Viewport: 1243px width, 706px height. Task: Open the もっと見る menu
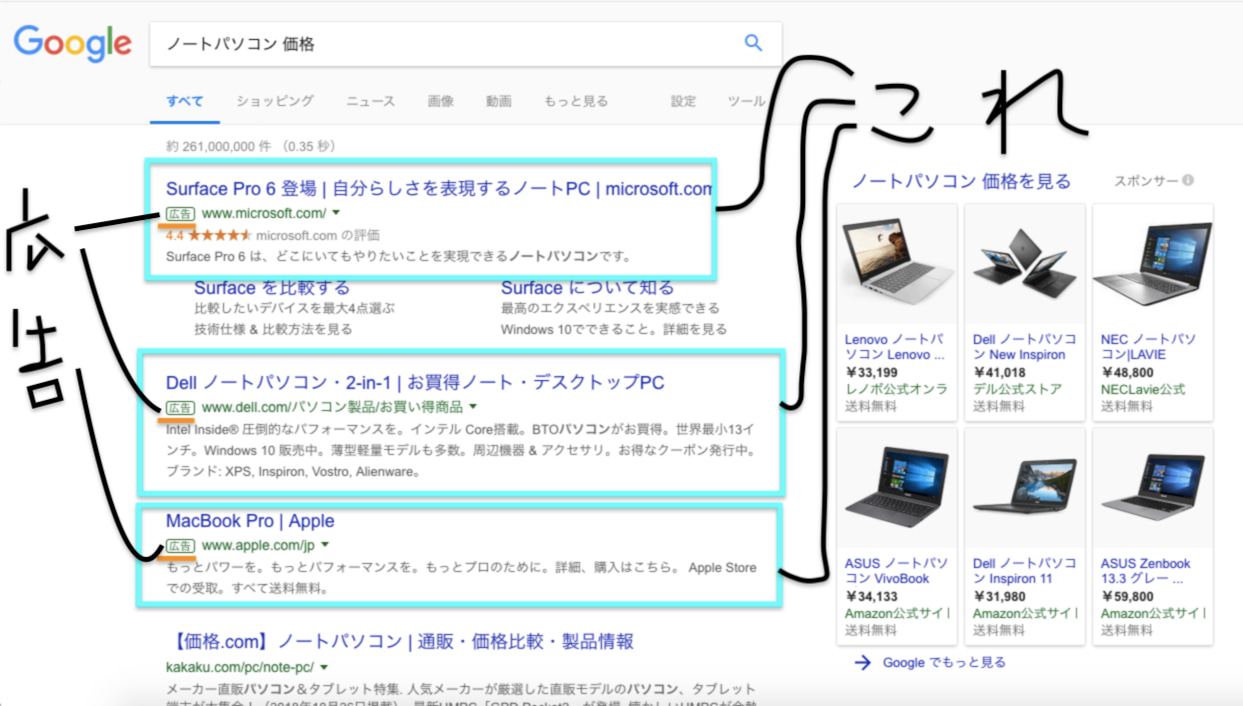point(575,101)
